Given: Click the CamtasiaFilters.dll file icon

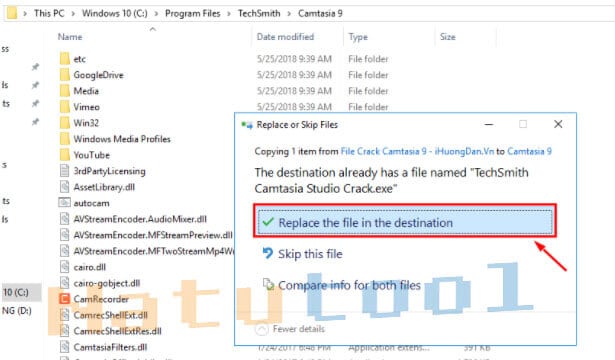Looking at the screenshot, I should pos(64,347).
